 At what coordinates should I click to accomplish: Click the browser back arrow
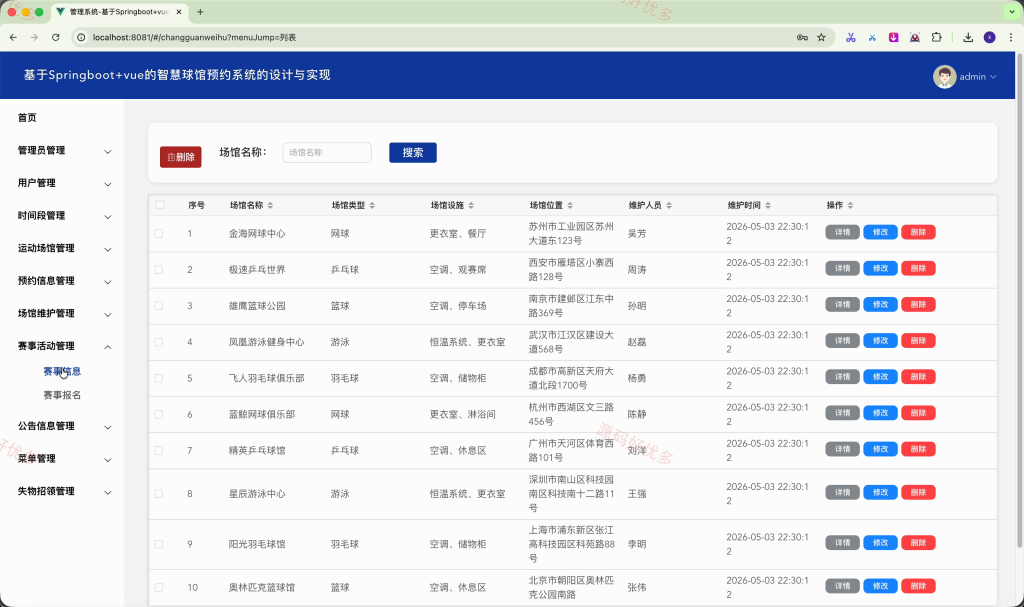13,37
